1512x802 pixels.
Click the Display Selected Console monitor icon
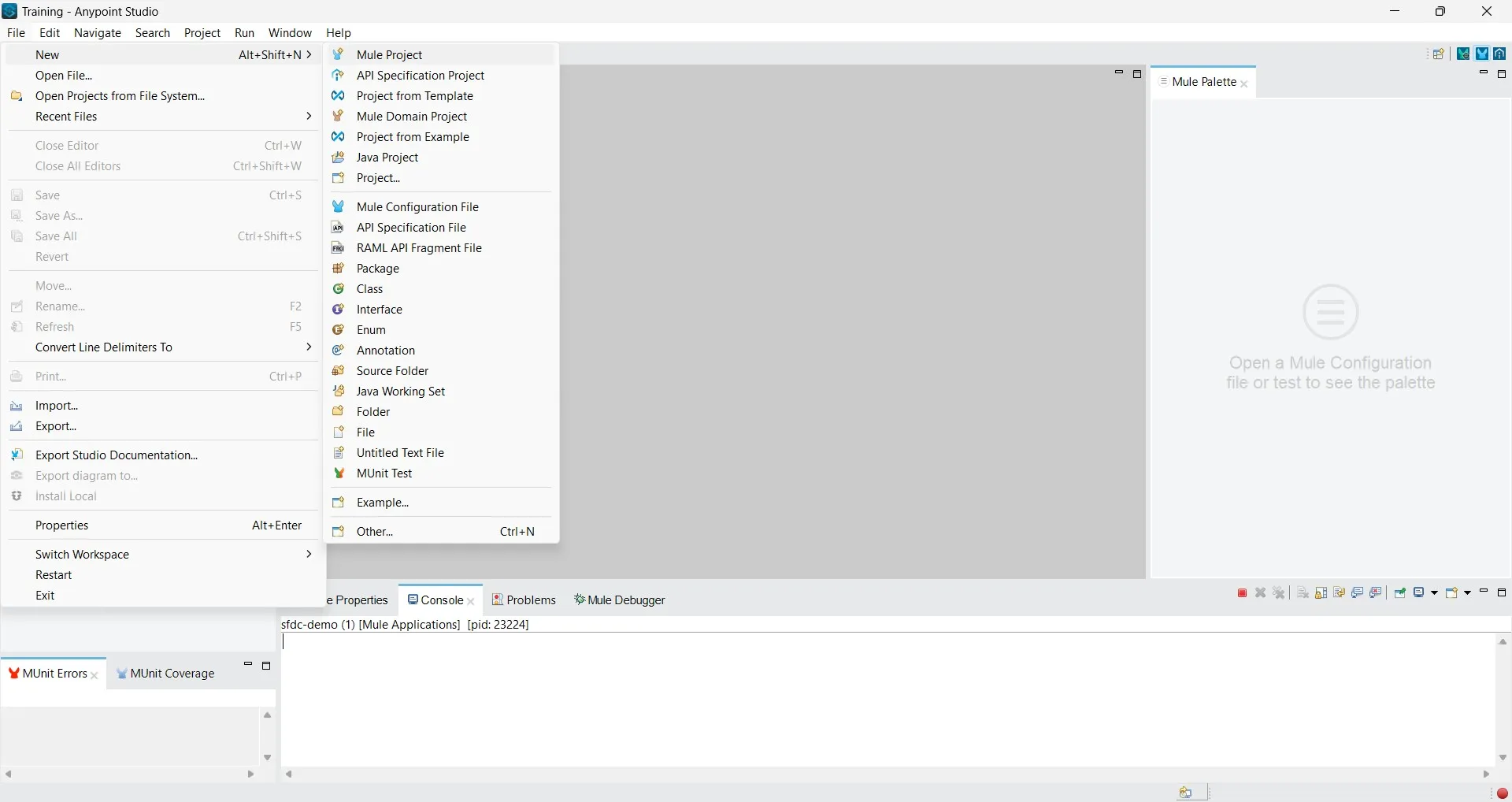point(1420,593)
